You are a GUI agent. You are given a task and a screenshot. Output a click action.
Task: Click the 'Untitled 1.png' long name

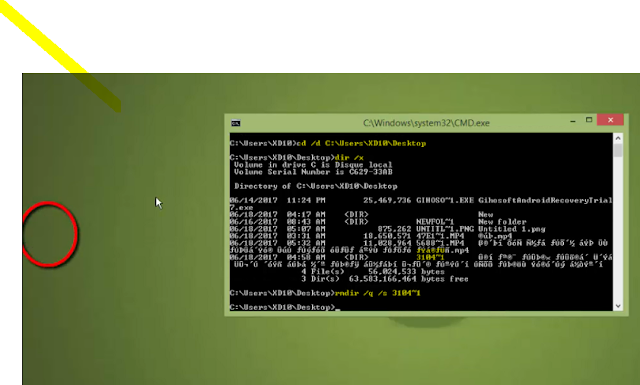tap(512, 229)
